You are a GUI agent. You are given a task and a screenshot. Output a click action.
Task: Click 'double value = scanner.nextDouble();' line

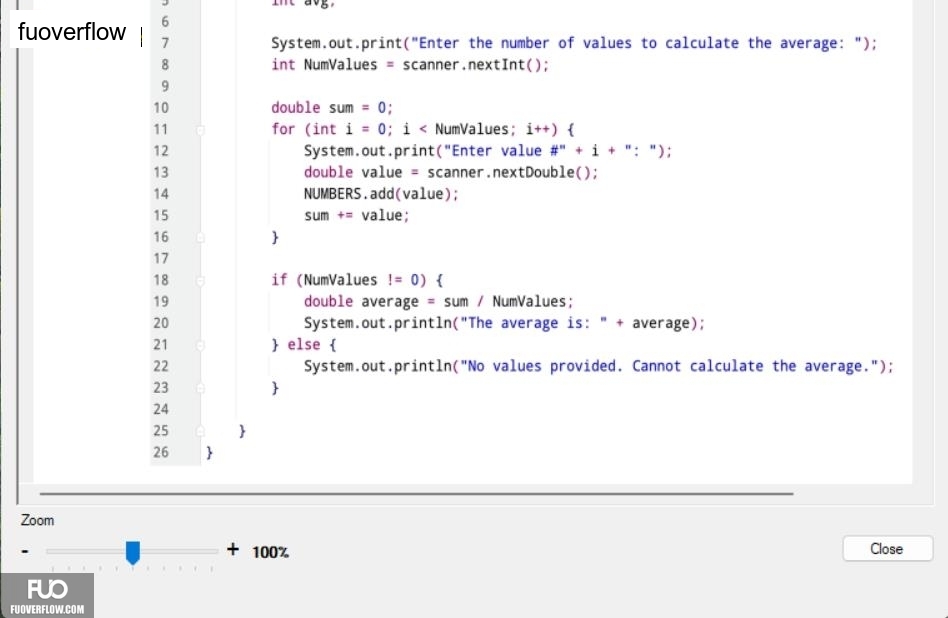(x=450, y=172)
